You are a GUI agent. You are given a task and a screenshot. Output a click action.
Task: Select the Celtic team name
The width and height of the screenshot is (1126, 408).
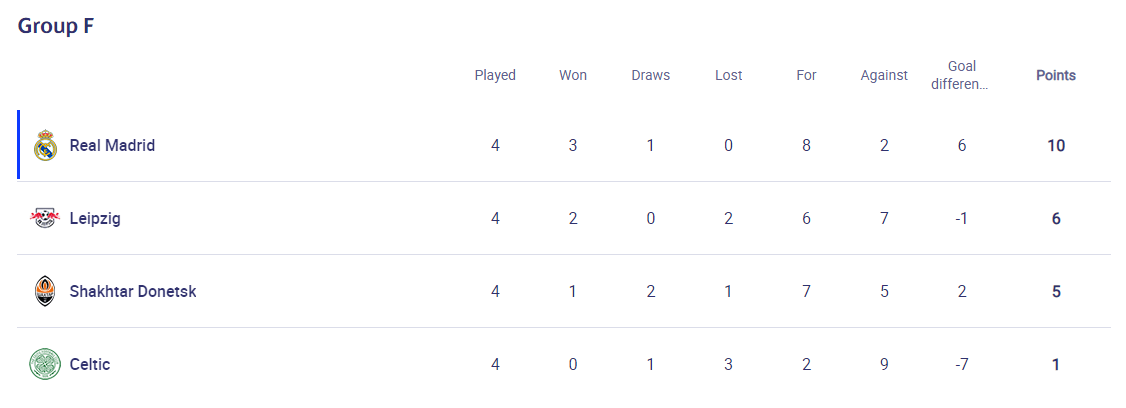[x=90, y=364]
